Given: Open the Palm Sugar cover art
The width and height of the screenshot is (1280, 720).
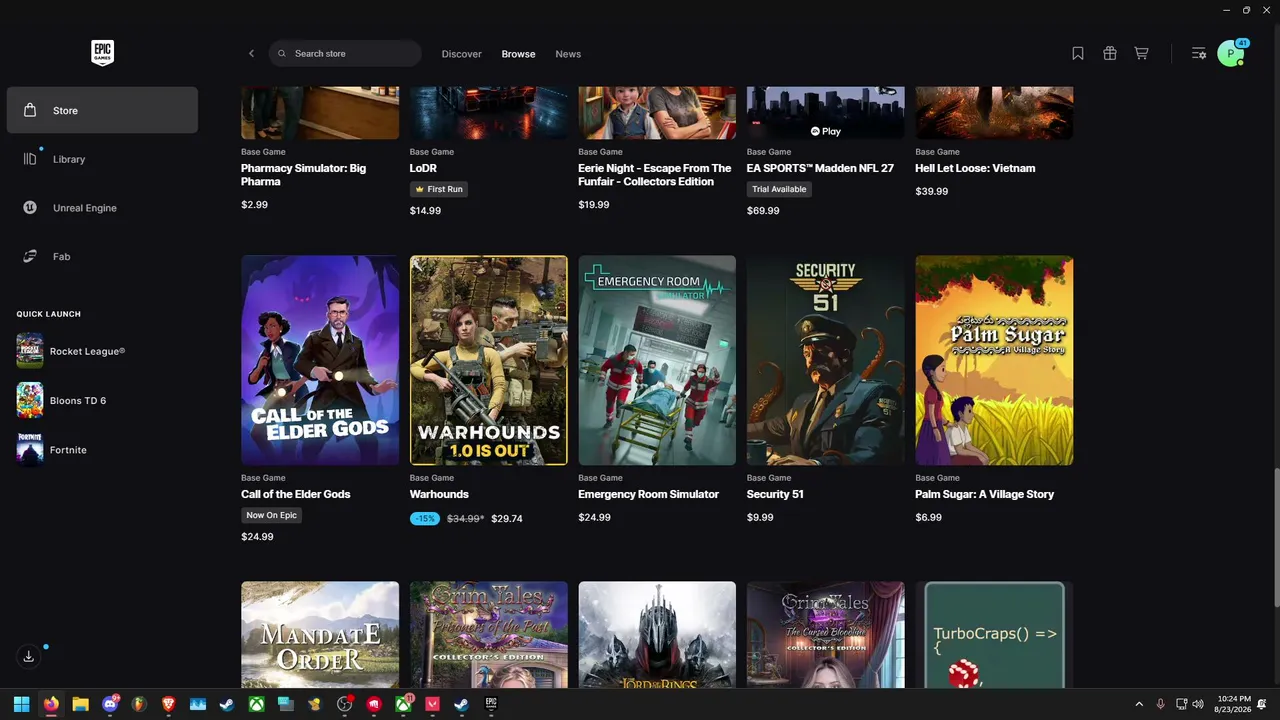Looking at the screenshot, I should pyautogui.click(x=994, y=360).
